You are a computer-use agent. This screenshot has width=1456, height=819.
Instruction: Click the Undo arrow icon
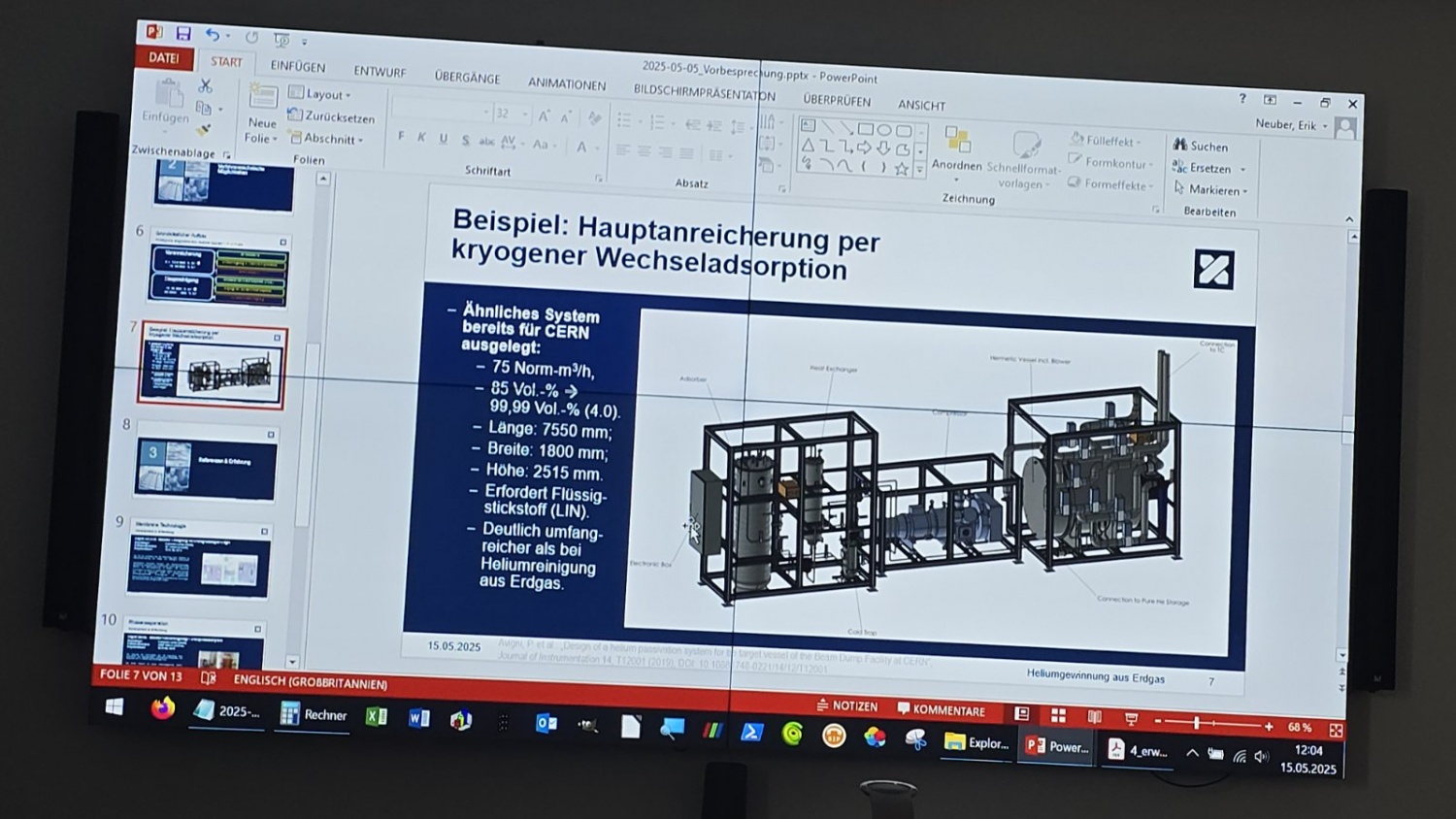tap(213, 35)
